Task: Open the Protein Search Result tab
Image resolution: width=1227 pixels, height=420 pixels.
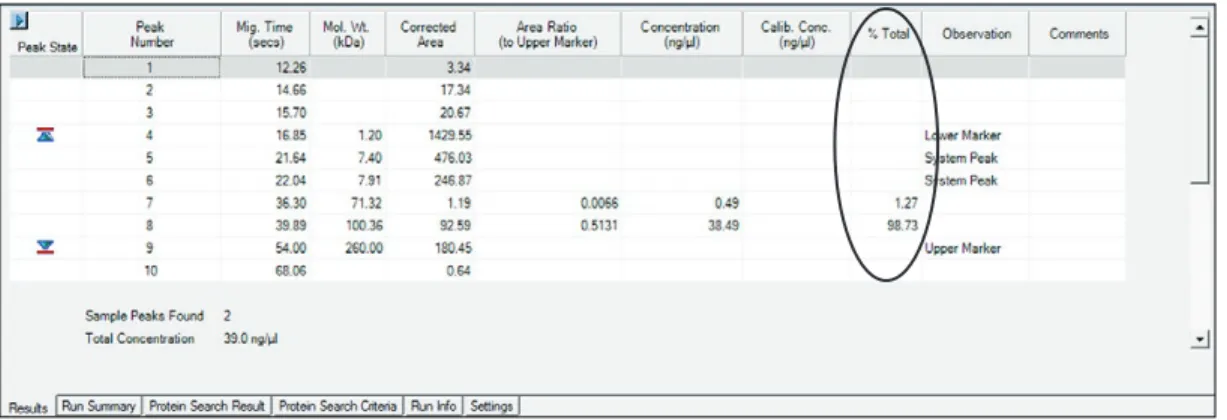Action: 207,406
